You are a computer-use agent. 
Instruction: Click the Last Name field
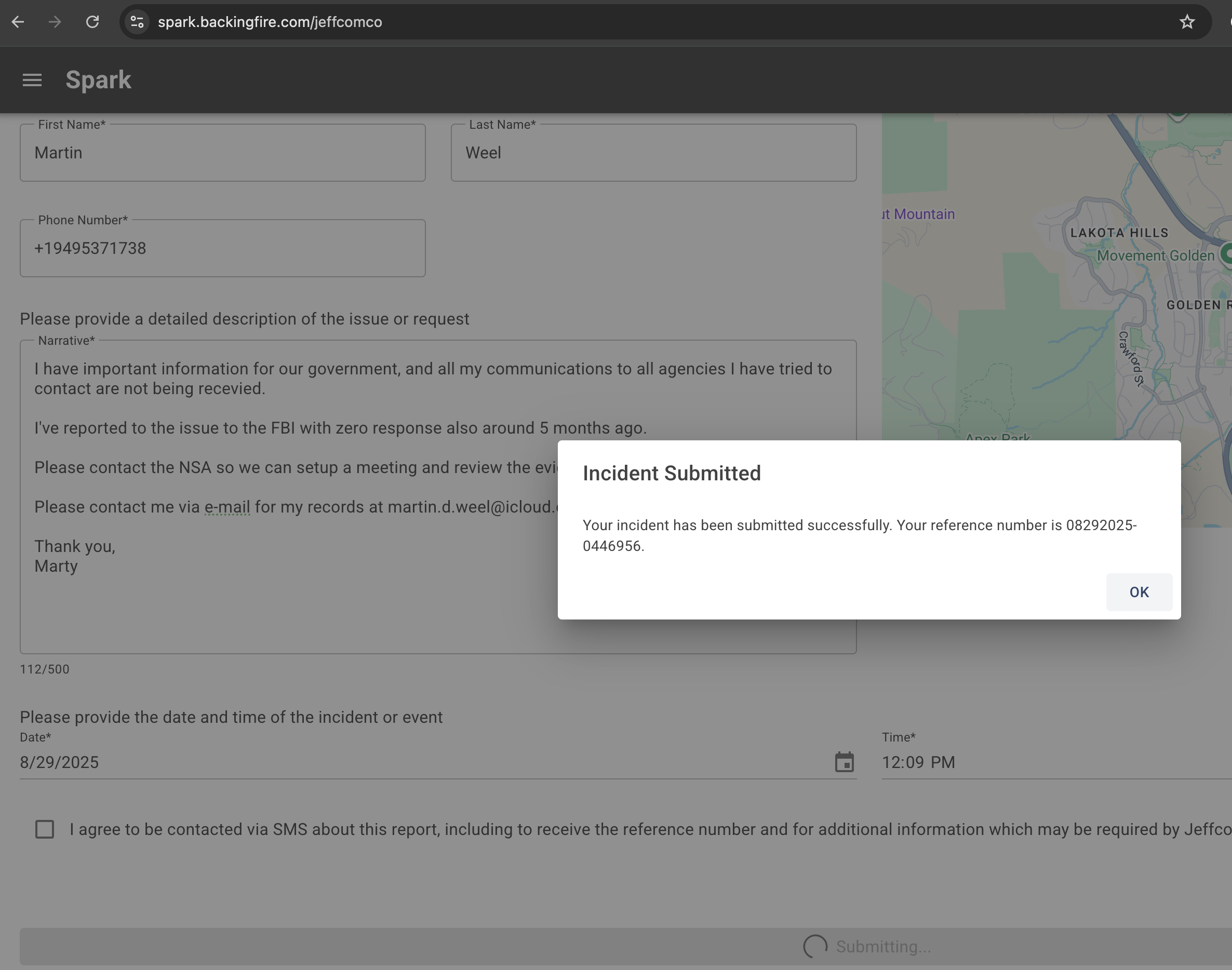click(653, 153)
